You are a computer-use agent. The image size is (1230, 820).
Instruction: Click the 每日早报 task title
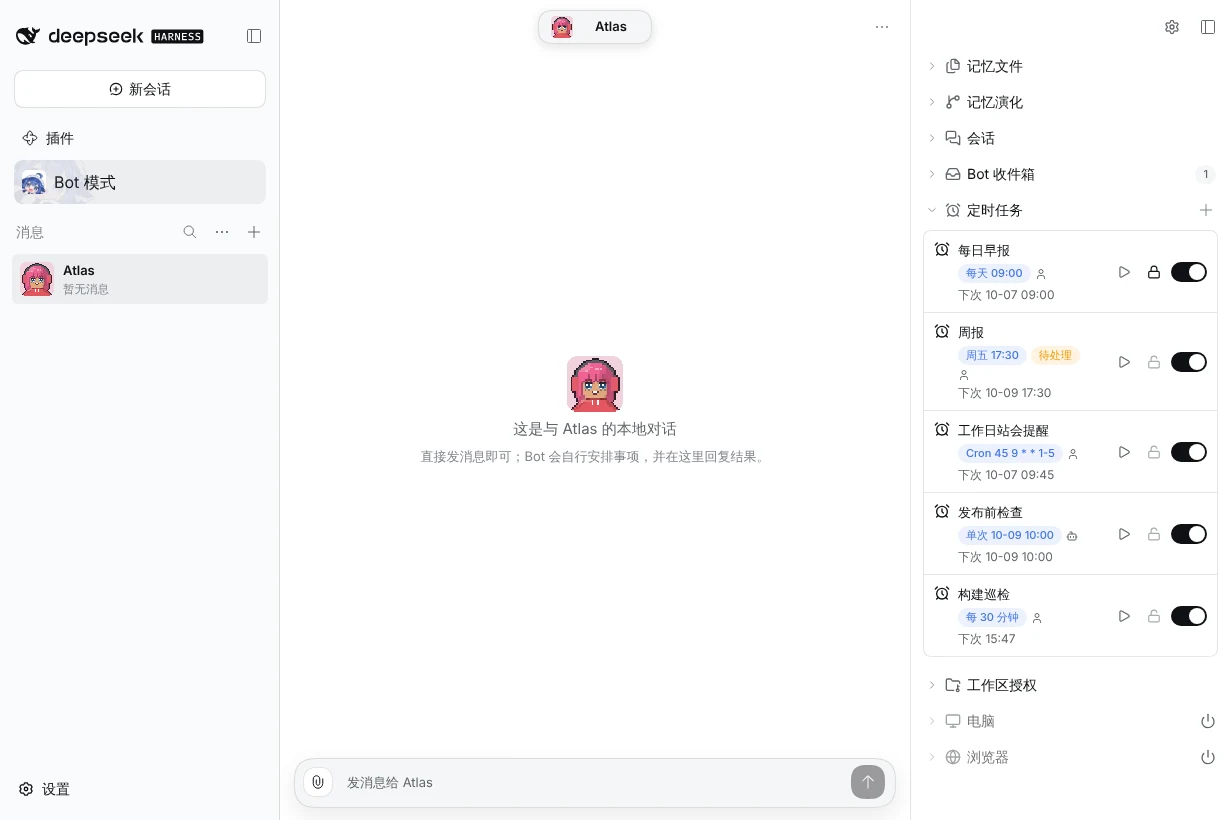(x=984, y=250)
